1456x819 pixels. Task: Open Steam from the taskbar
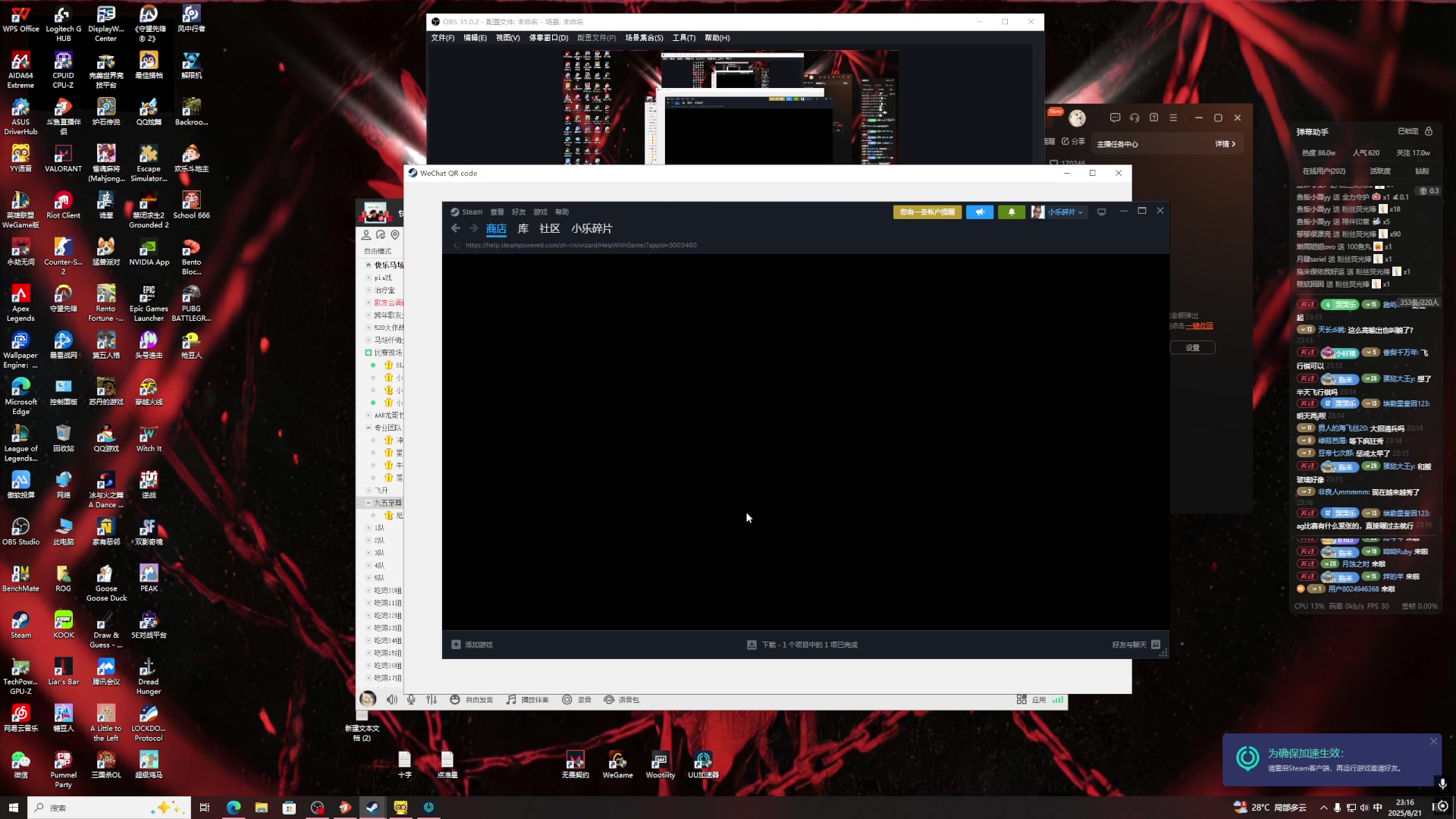[372, 808]
